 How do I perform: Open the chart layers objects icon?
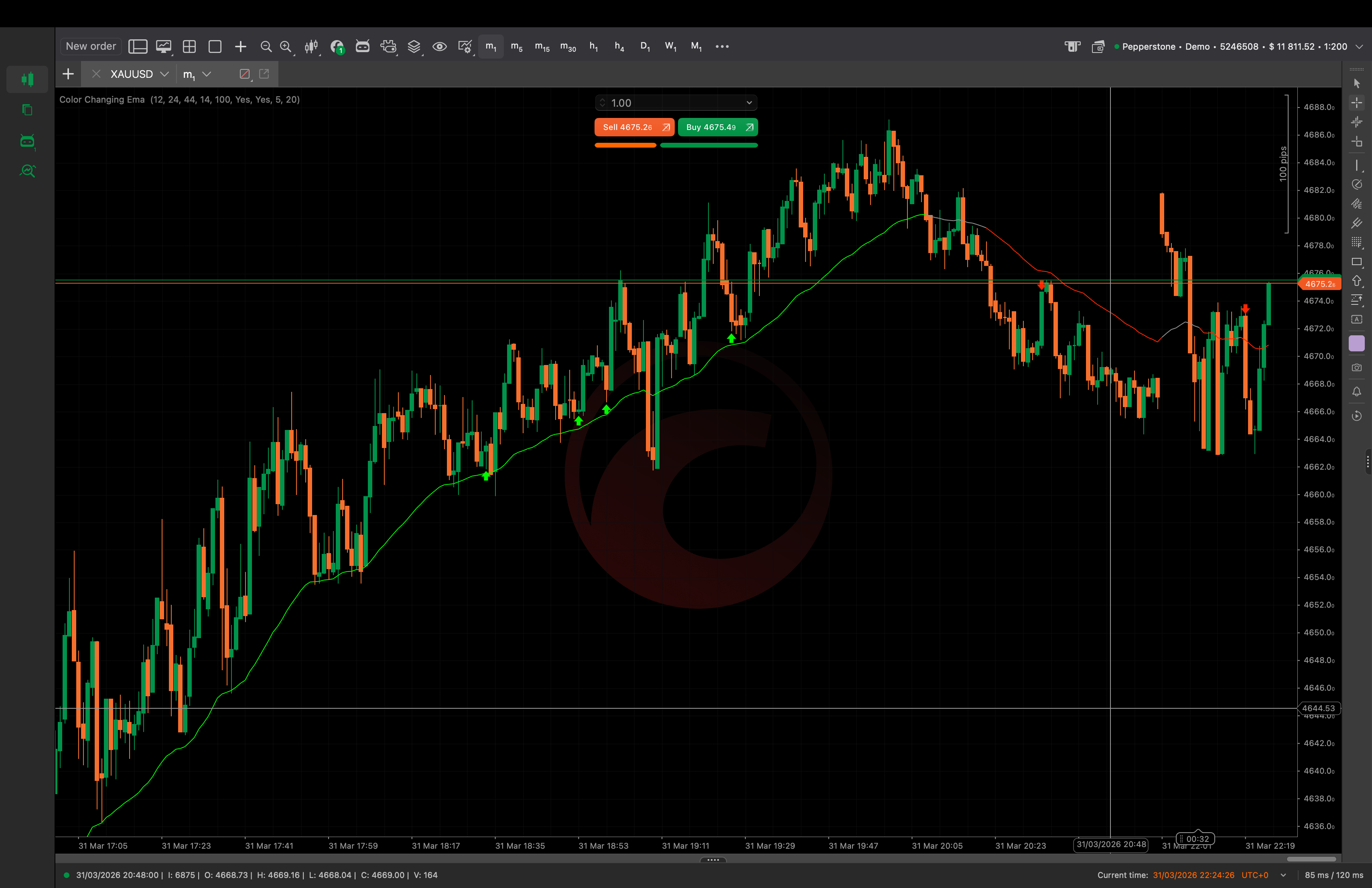point(414,47)
